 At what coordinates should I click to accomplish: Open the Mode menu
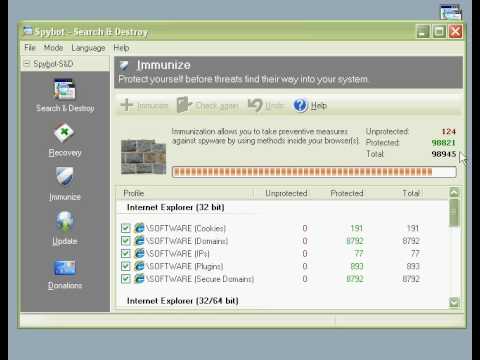coord(53,48)
